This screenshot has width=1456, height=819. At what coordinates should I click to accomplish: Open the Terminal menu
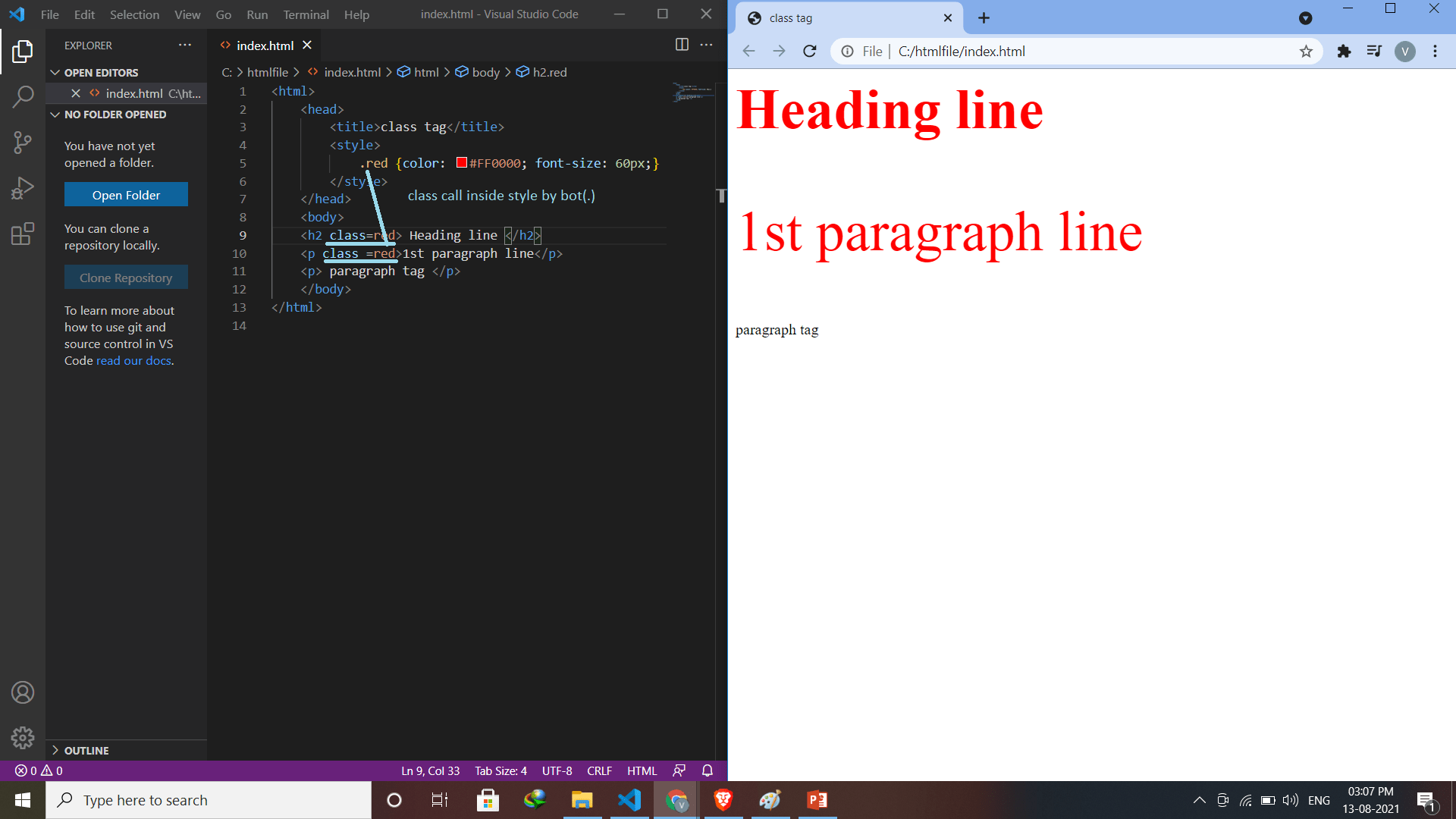306,14
